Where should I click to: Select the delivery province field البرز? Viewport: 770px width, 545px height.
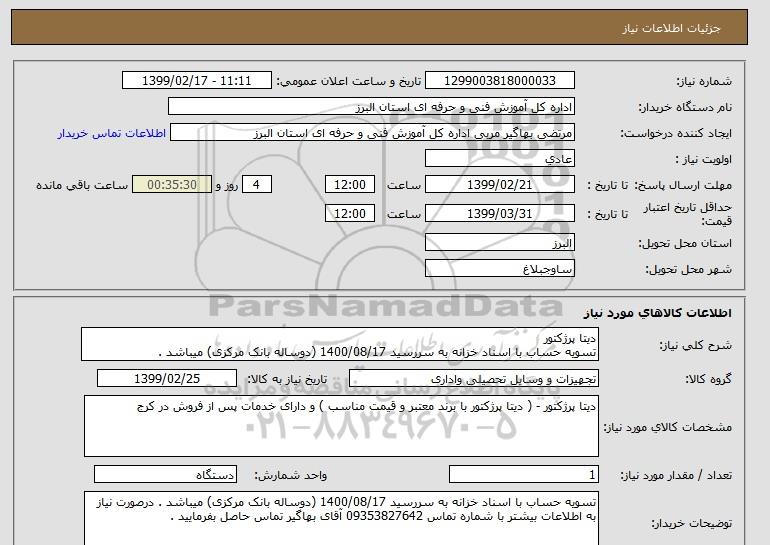(x=499, y=243)
